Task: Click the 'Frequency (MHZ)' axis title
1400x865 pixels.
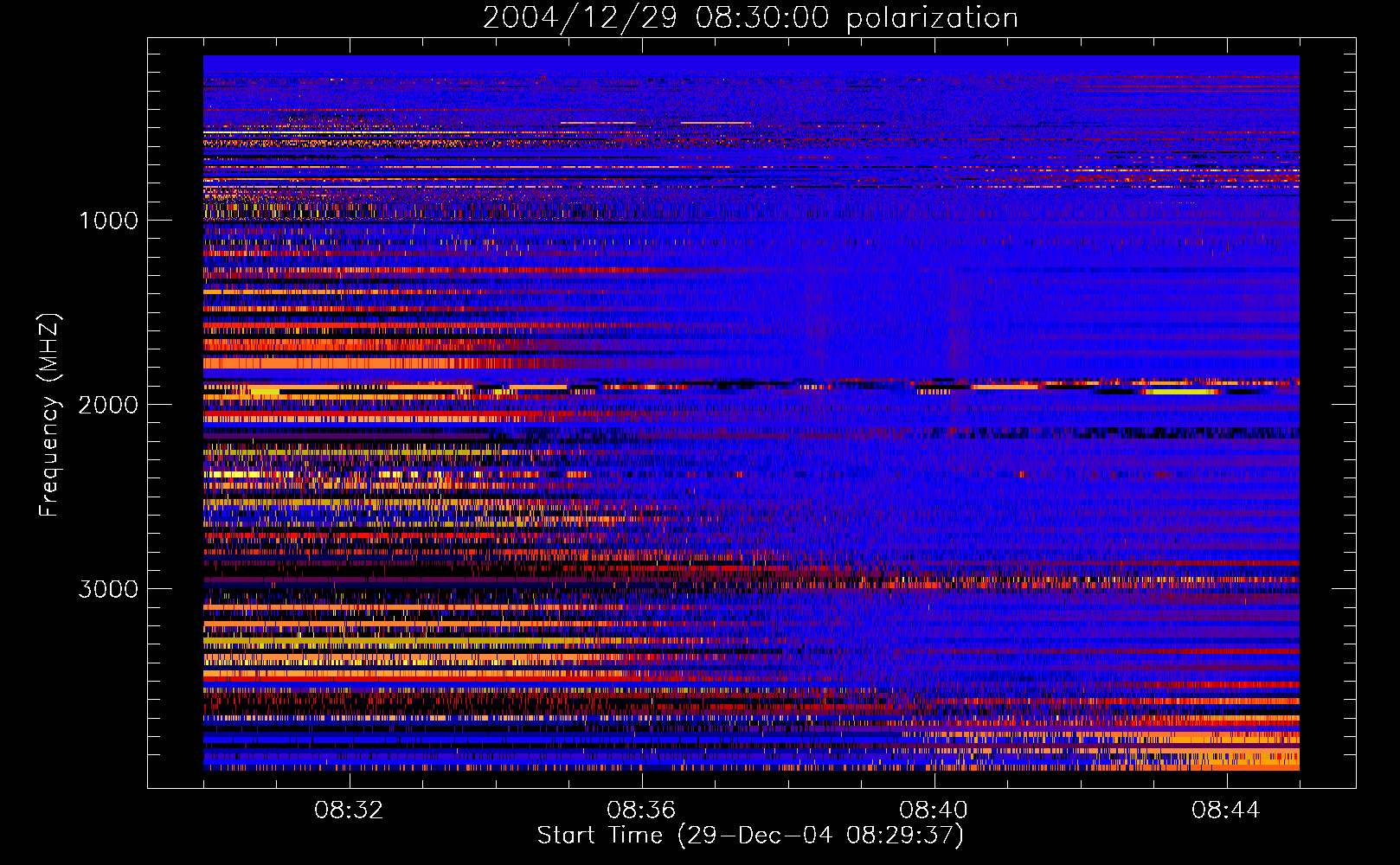Action: tap(48, 414)
